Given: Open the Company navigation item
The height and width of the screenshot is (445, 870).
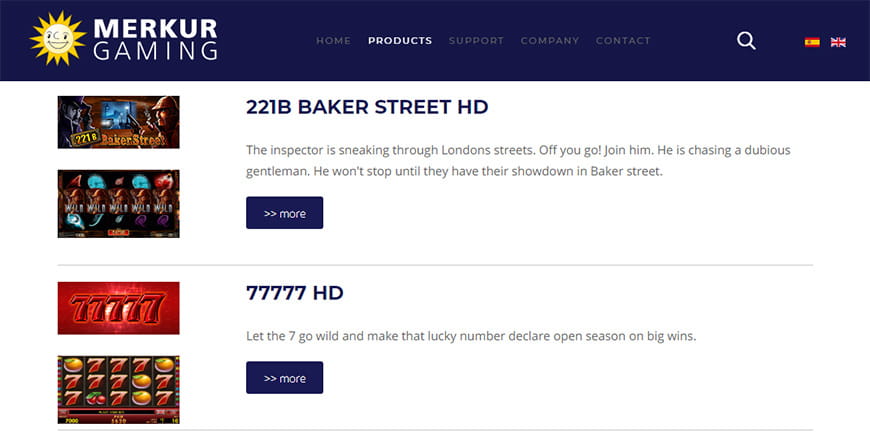Looking at the screenshot, I should point(549,41).
